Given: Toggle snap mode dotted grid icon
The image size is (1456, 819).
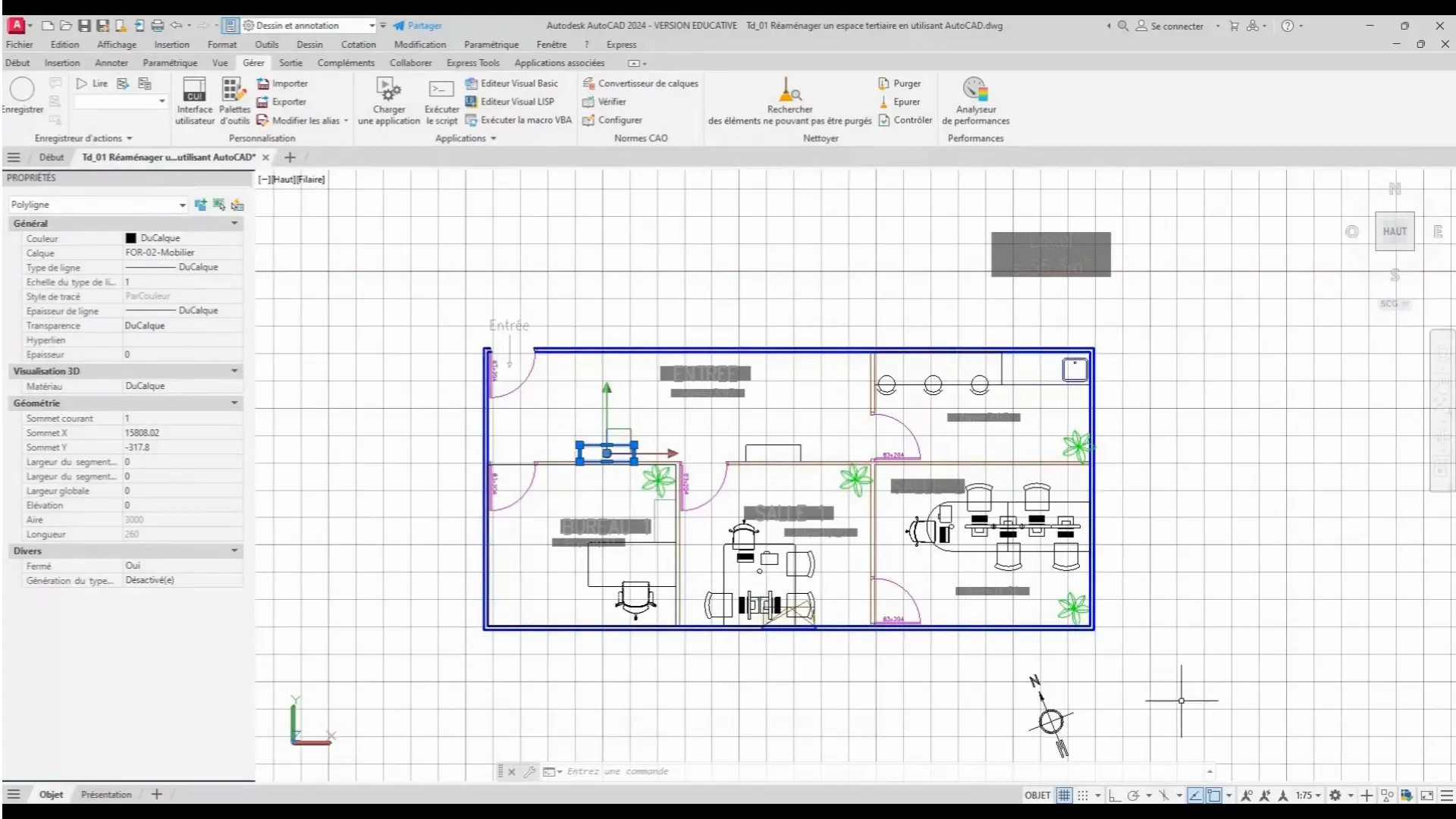Looking at the screenshot, I should pos(1083,795).
